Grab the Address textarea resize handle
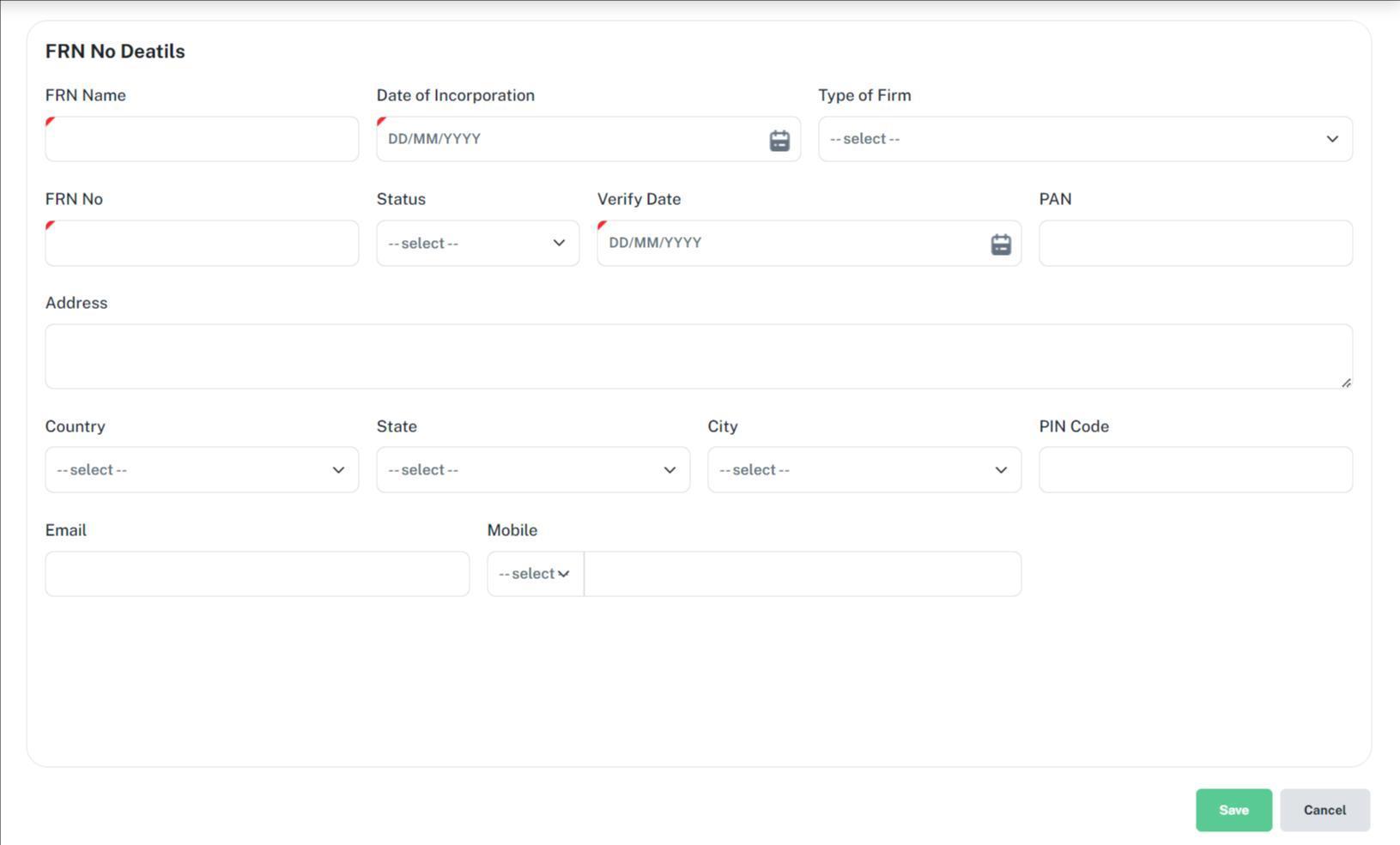The width and height of the screenshot is (1400, 845). [x=1346, y=383]
